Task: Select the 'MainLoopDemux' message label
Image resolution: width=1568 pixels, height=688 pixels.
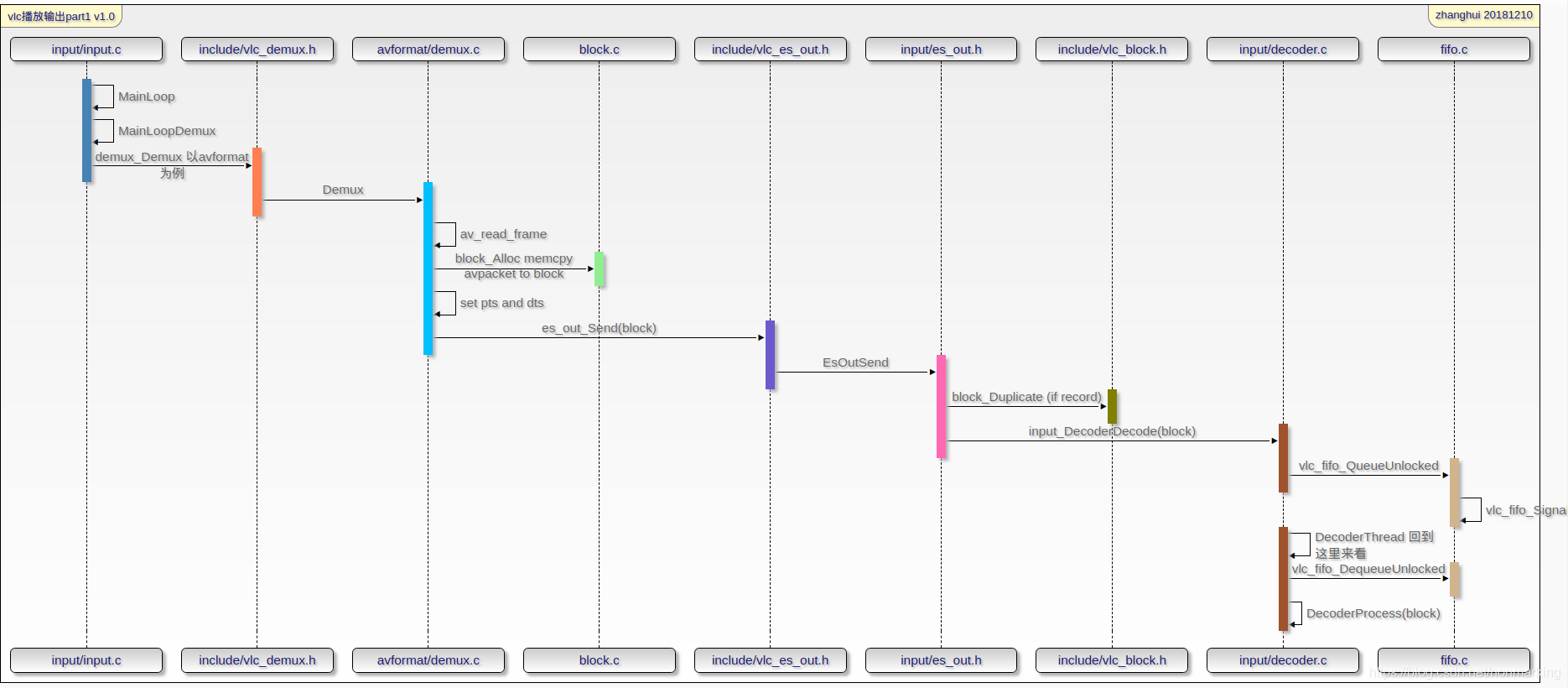Action: [x=167, y=131]
